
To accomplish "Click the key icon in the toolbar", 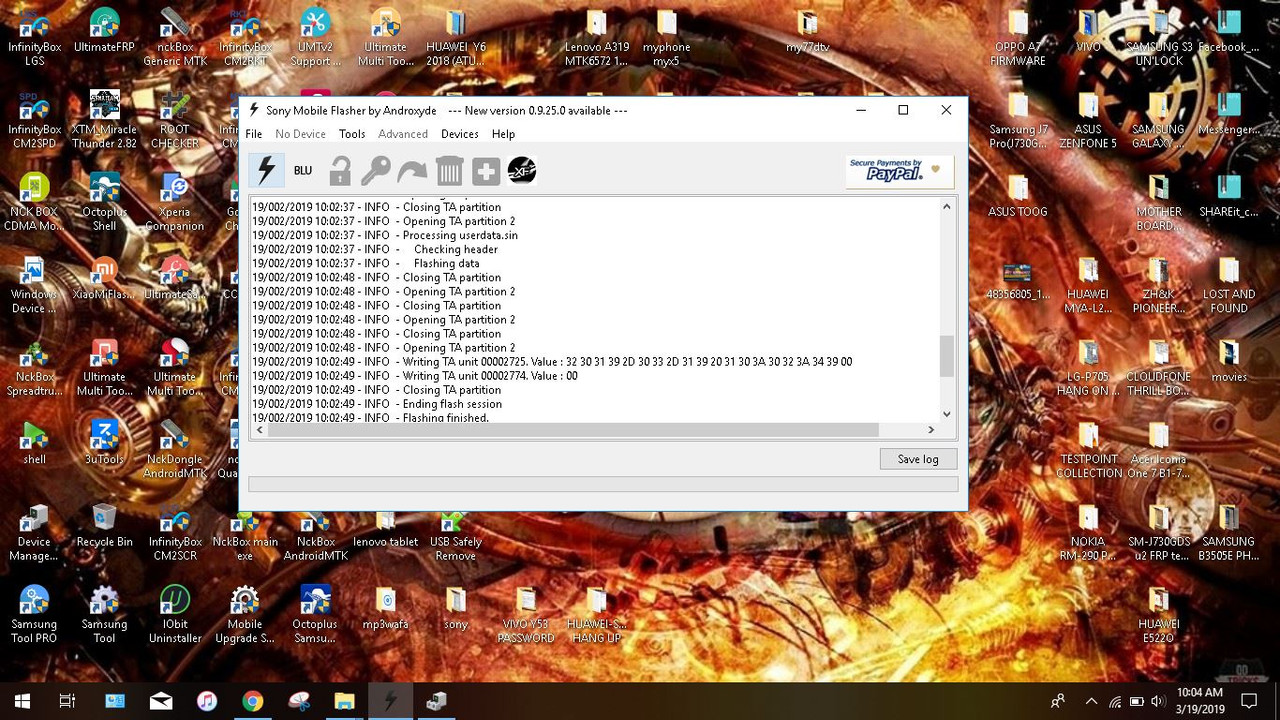I will [376, 171].
